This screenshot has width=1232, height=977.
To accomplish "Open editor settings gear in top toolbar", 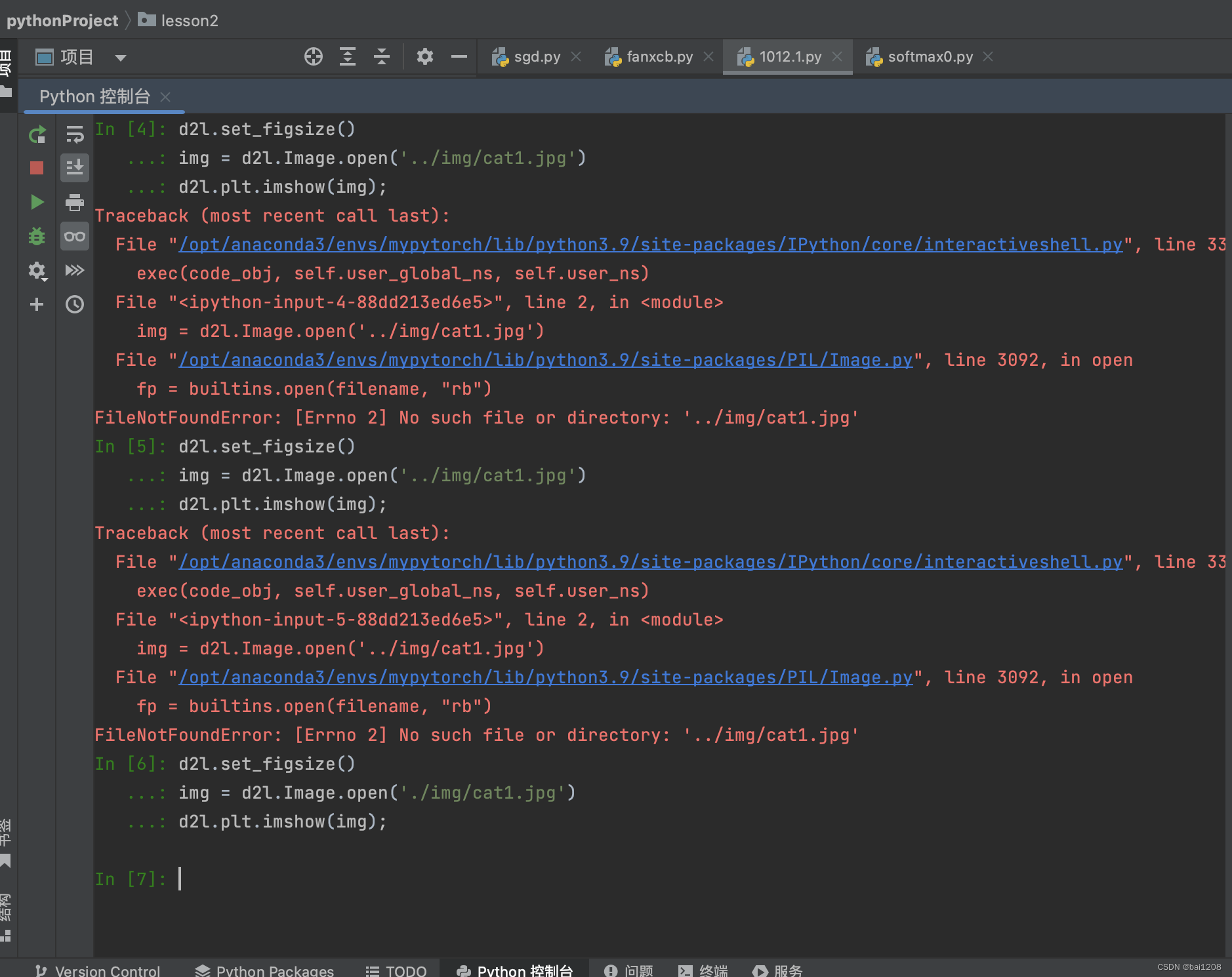I will (x=425, y=56).
